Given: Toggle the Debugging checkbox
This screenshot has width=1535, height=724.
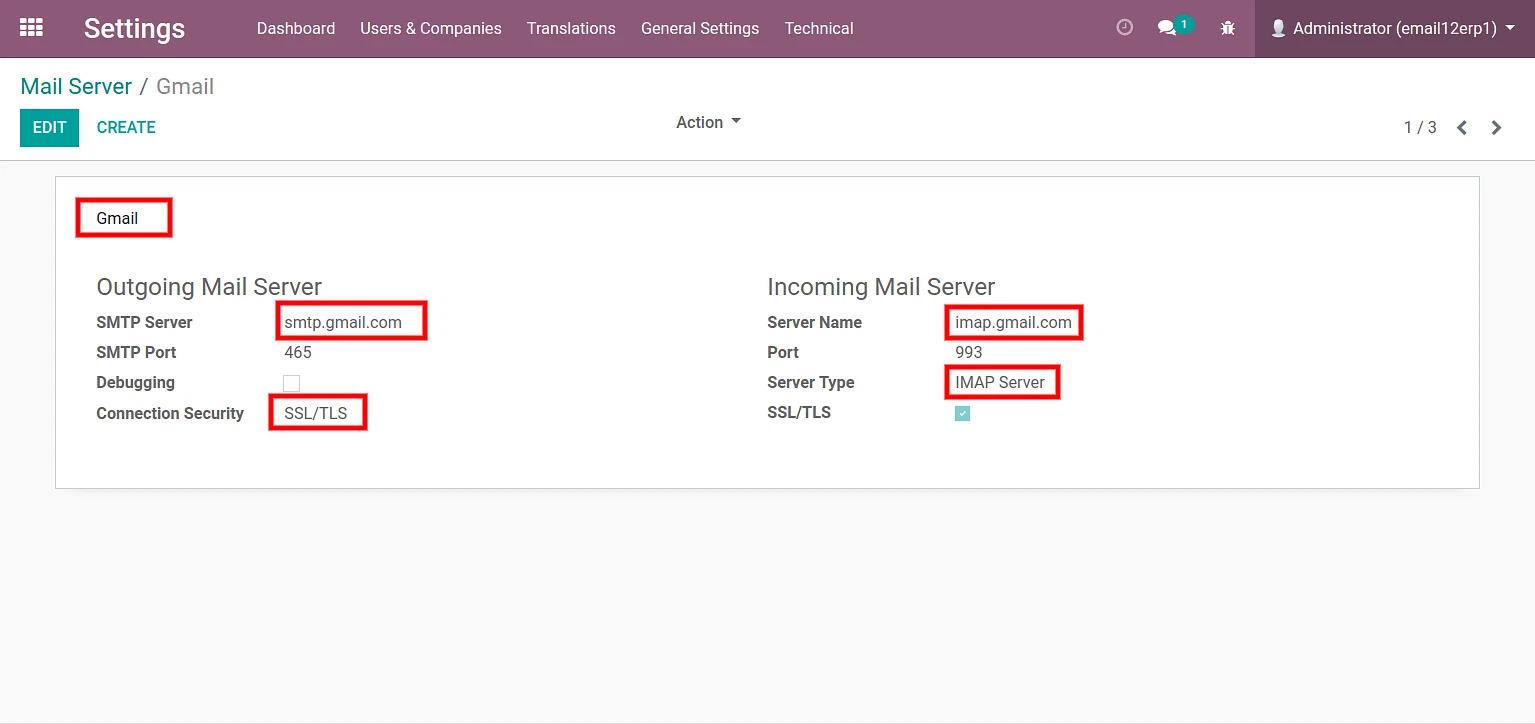Looking at the screenshot, I should click(291, 383).
